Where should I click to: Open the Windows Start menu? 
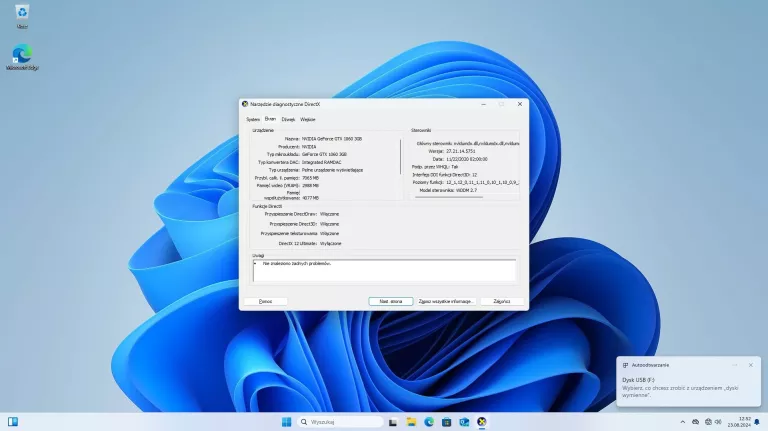[x=287, y=422]
